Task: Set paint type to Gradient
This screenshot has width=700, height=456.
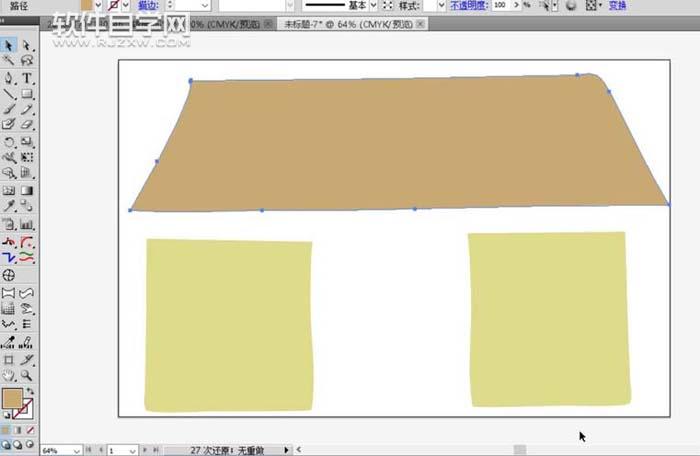Action: point(18,430)
